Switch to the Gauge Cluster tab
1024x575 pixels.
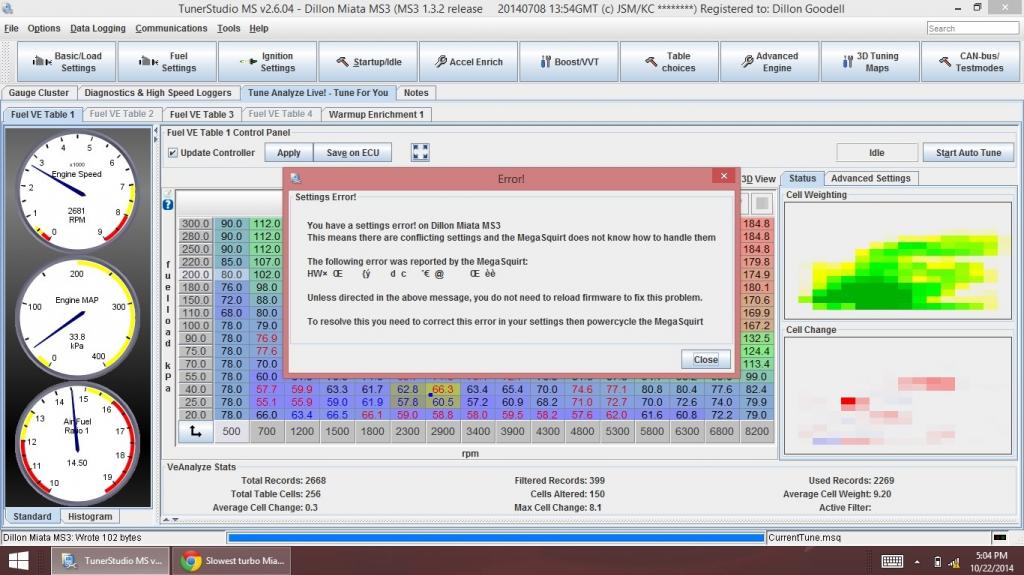click(39, 93)
